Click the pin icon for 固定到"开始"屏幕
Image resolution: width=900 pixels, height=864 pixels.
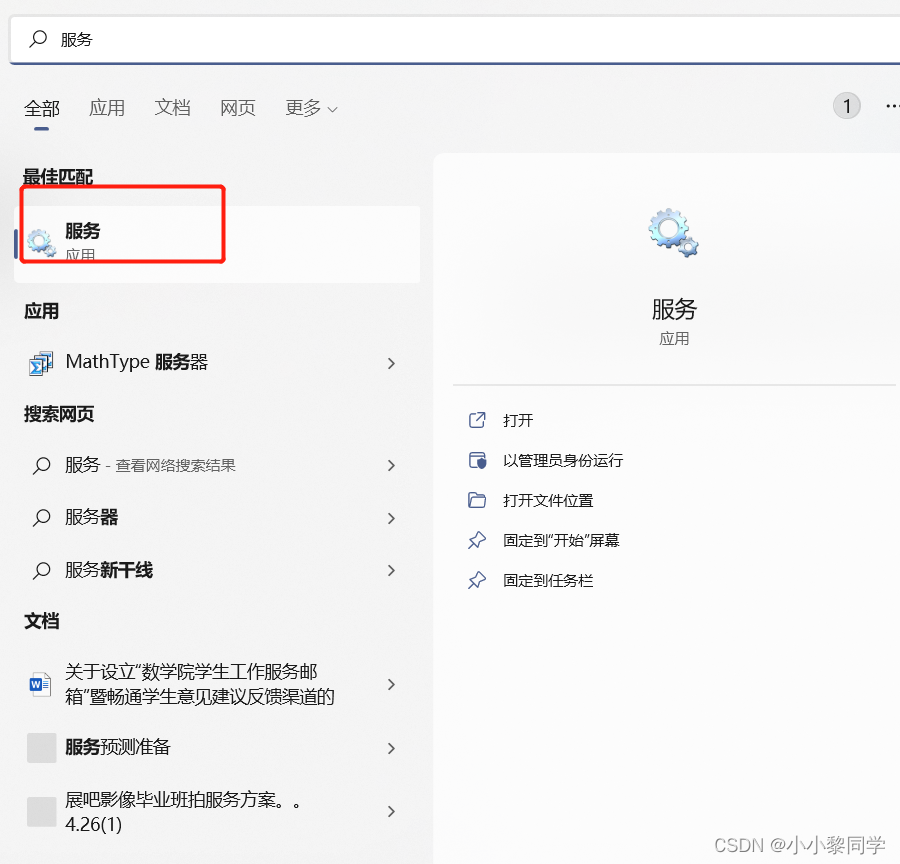tap(477, 540)
